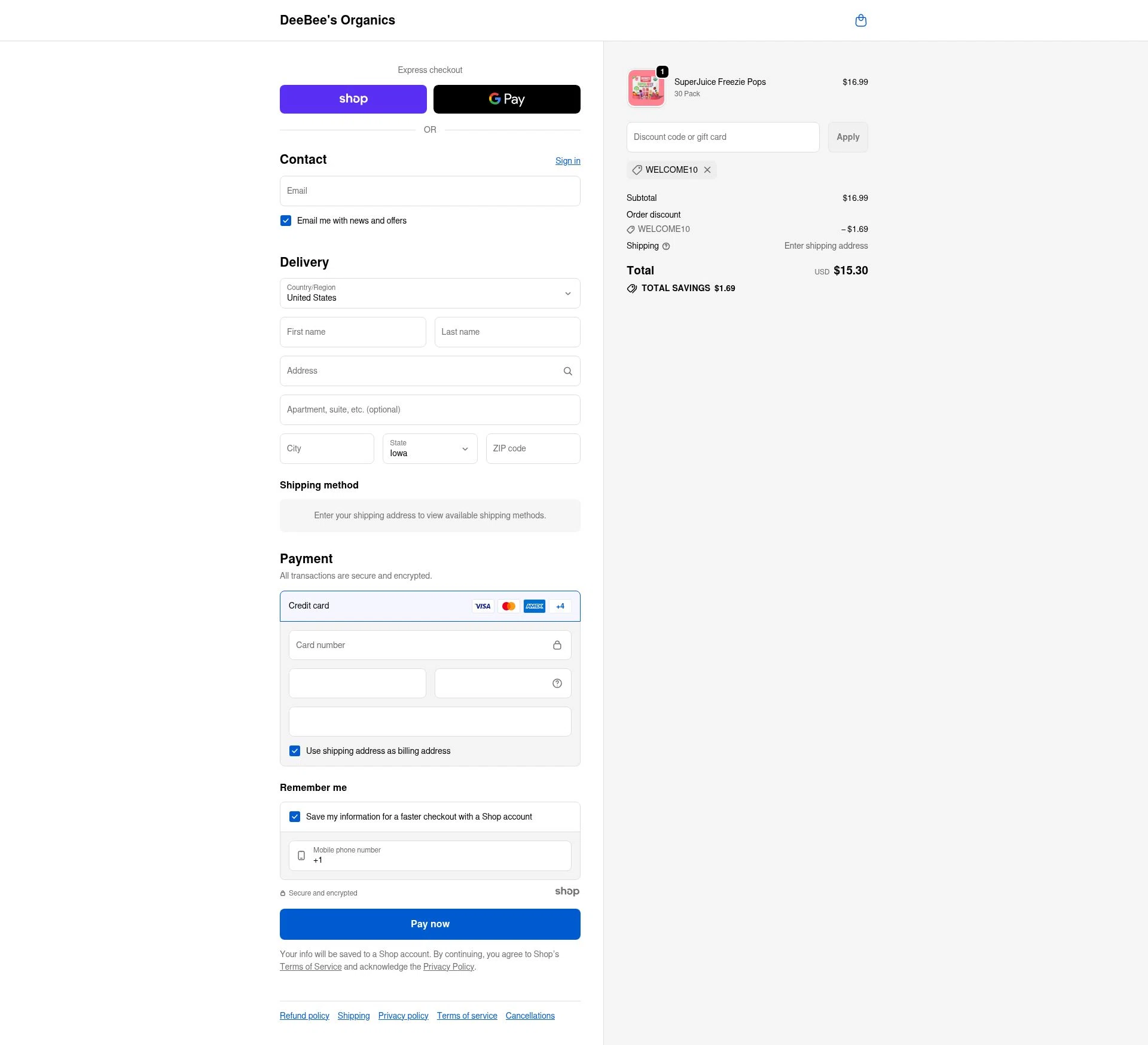Image resolution: width=1148 pixels, height=1045 pixels.
Task: Remove the WELCOME10 discount code tag
Action: tap(707, 170)
